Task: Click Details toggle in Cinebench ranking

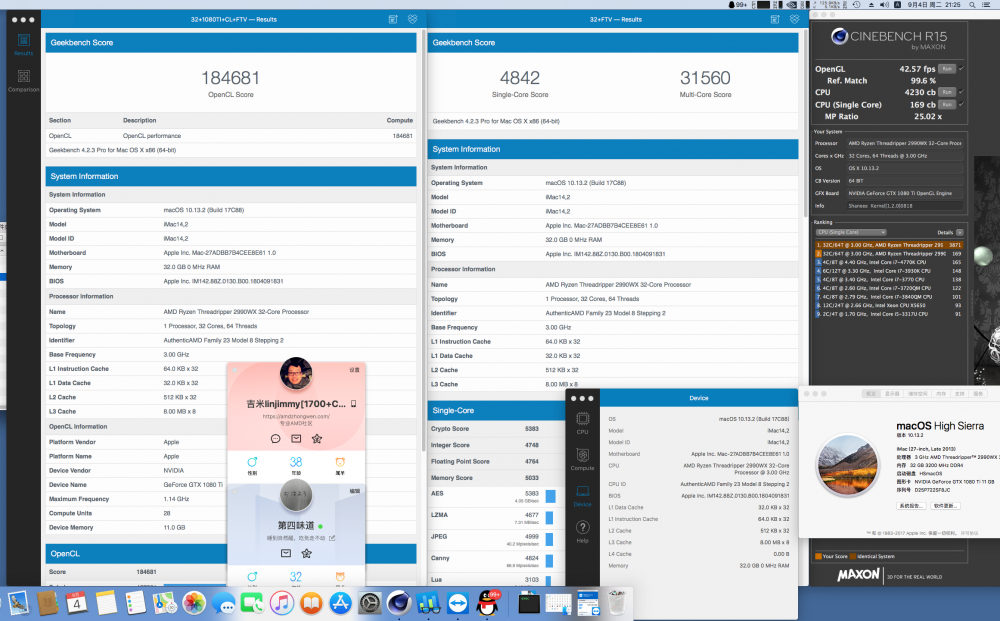Action: (x=960, y=232)
